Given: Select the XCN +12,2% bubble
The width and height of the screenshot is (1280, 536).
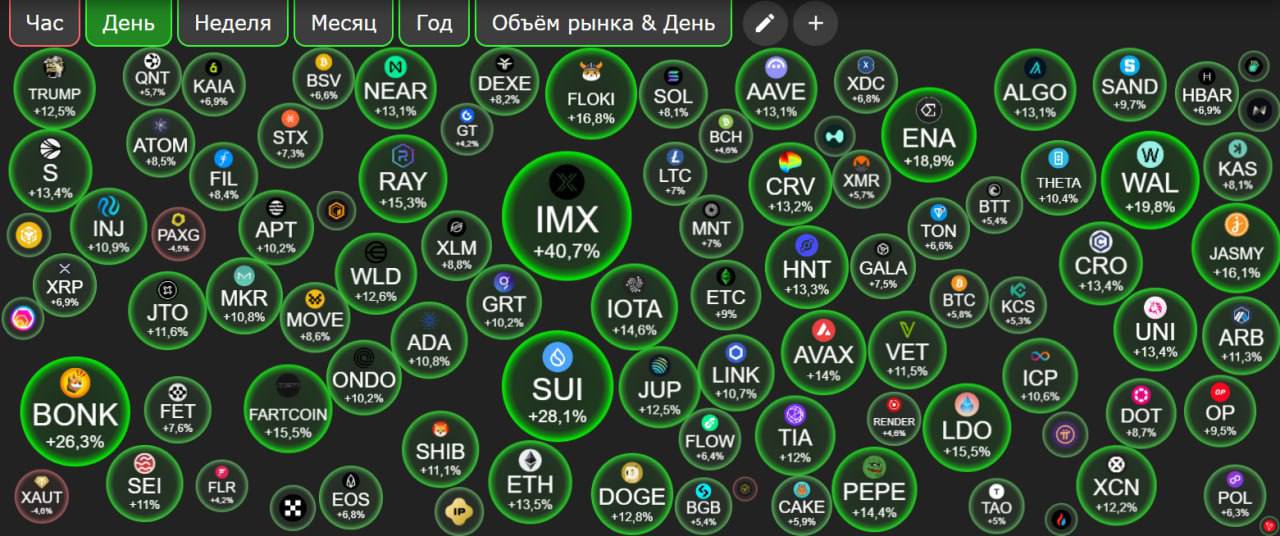Looking at the screenshot, I should click(x=1116, y=486).
